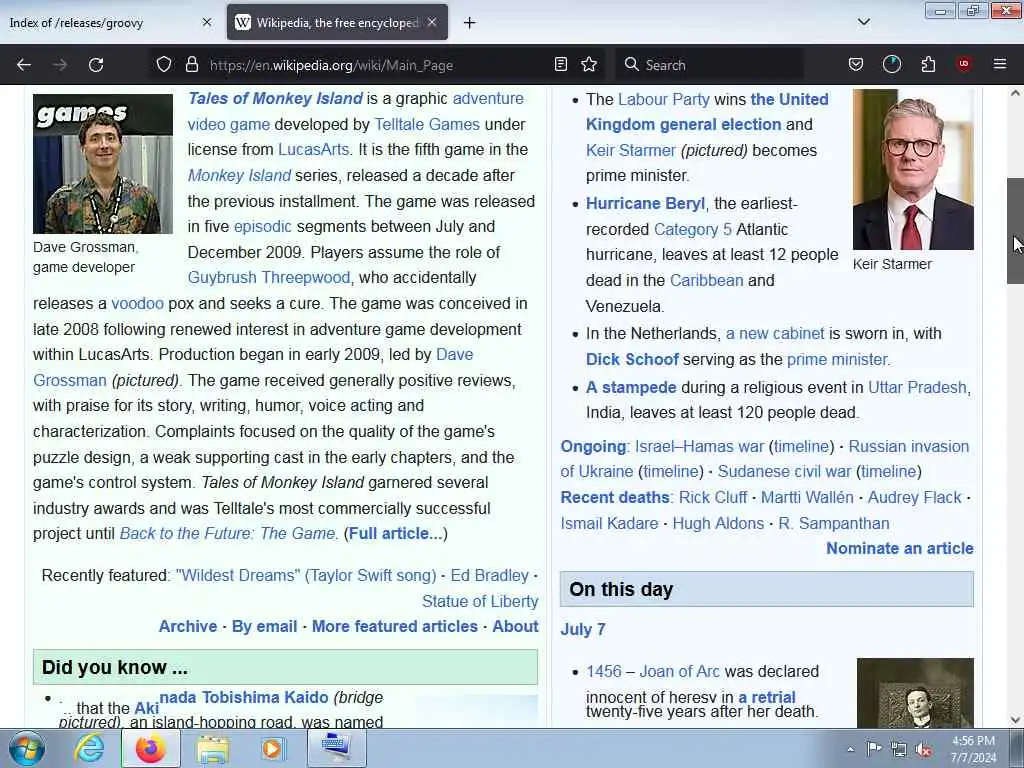Bookmark this page with the star icon
Viewport: 1024px width, 768px height.
click(589, 65)
